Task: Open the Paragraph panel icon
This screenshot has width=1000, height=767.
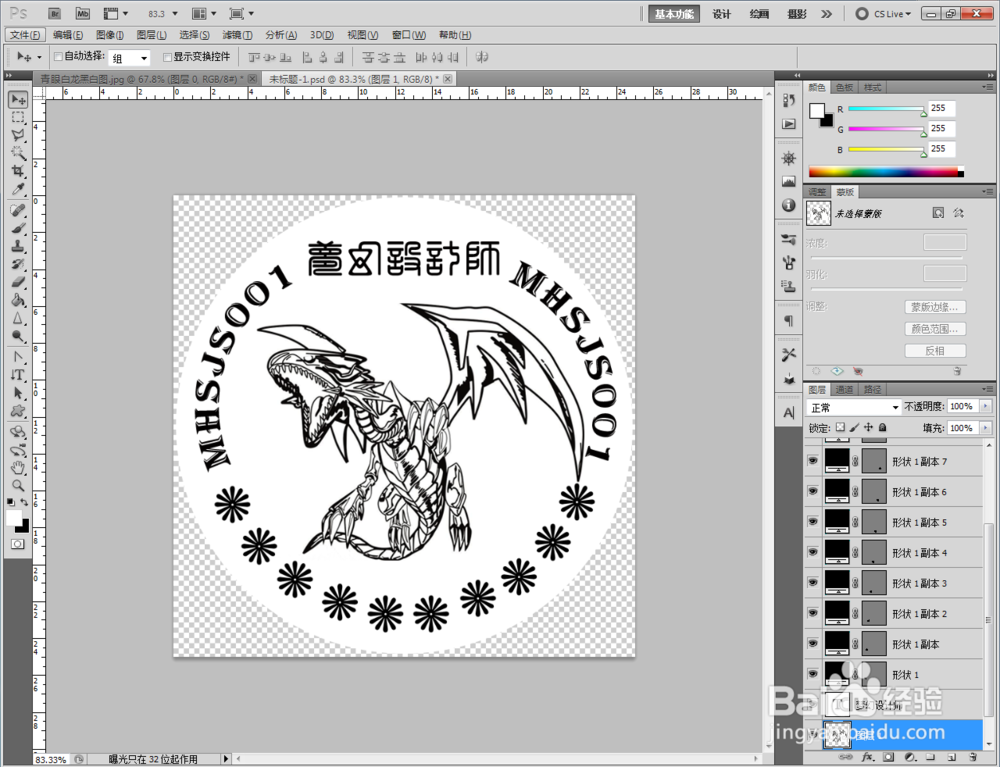Action: pyautogui.click(x=789, y=321)
